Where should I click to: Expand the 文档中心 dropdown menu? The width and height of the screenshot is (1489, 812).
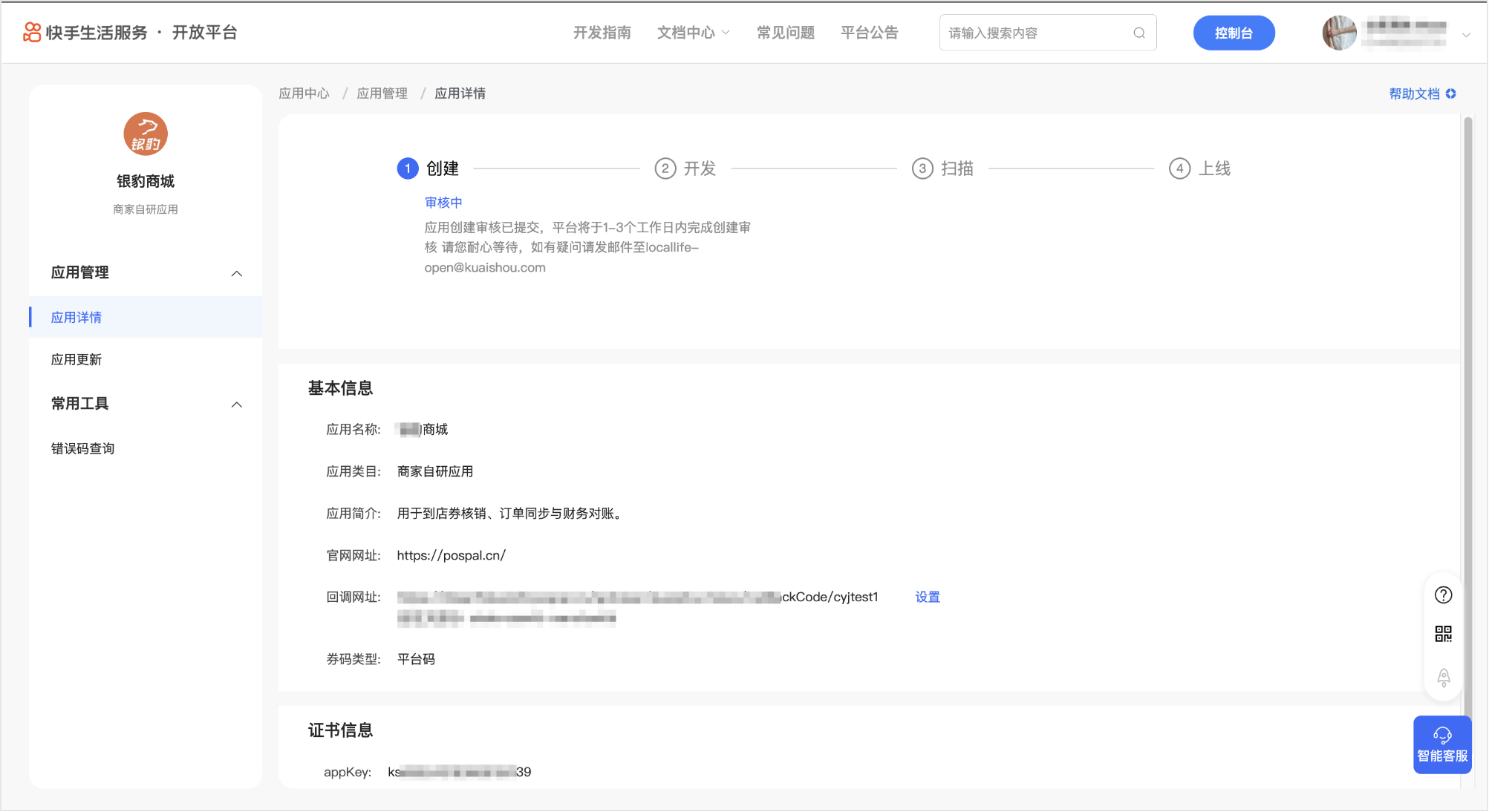pyautogui.click(x=693, y=33)
